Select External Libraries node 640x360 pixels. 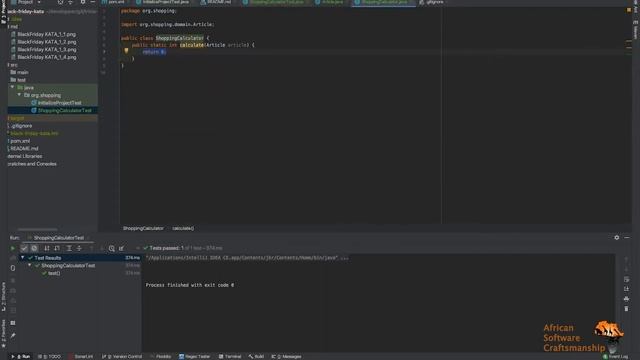tap(24, 156)
